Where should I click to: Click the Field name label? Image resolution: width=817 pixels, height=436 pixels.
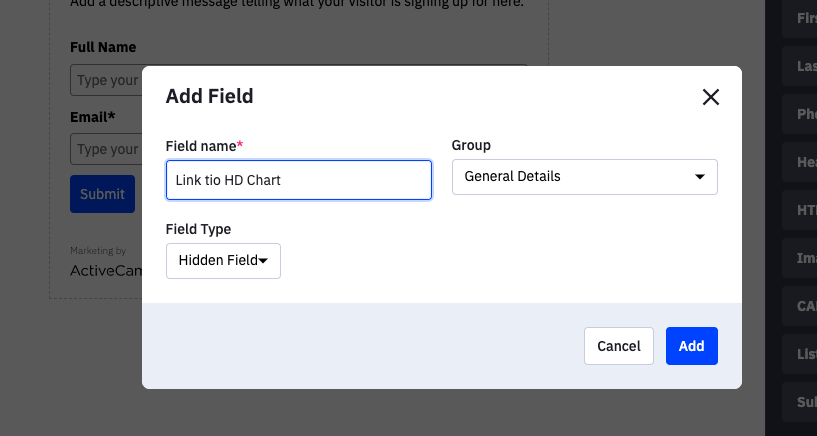(x=204, y=146)
